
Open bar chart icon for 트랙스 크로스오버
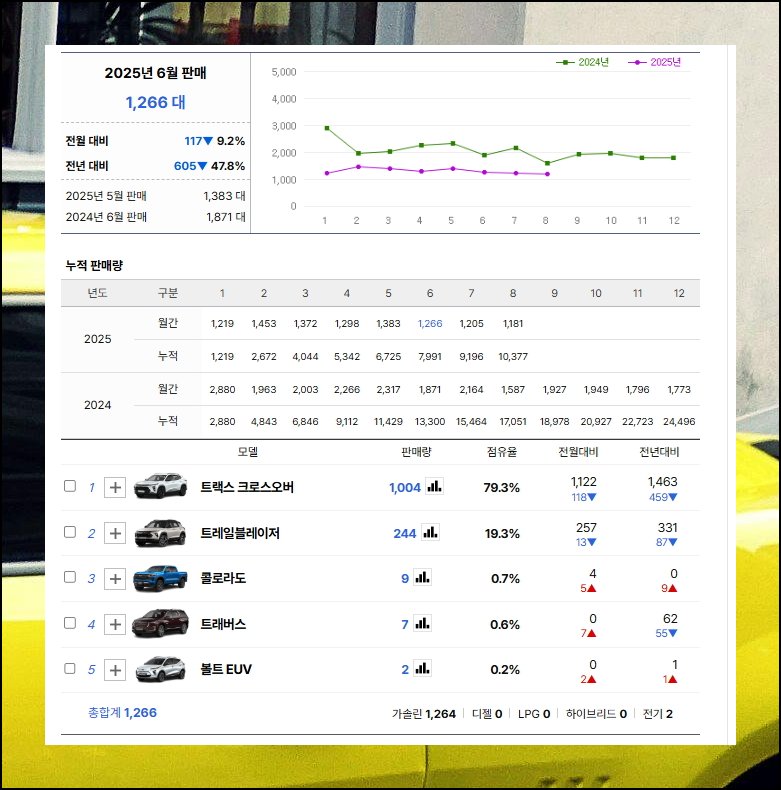434,487
